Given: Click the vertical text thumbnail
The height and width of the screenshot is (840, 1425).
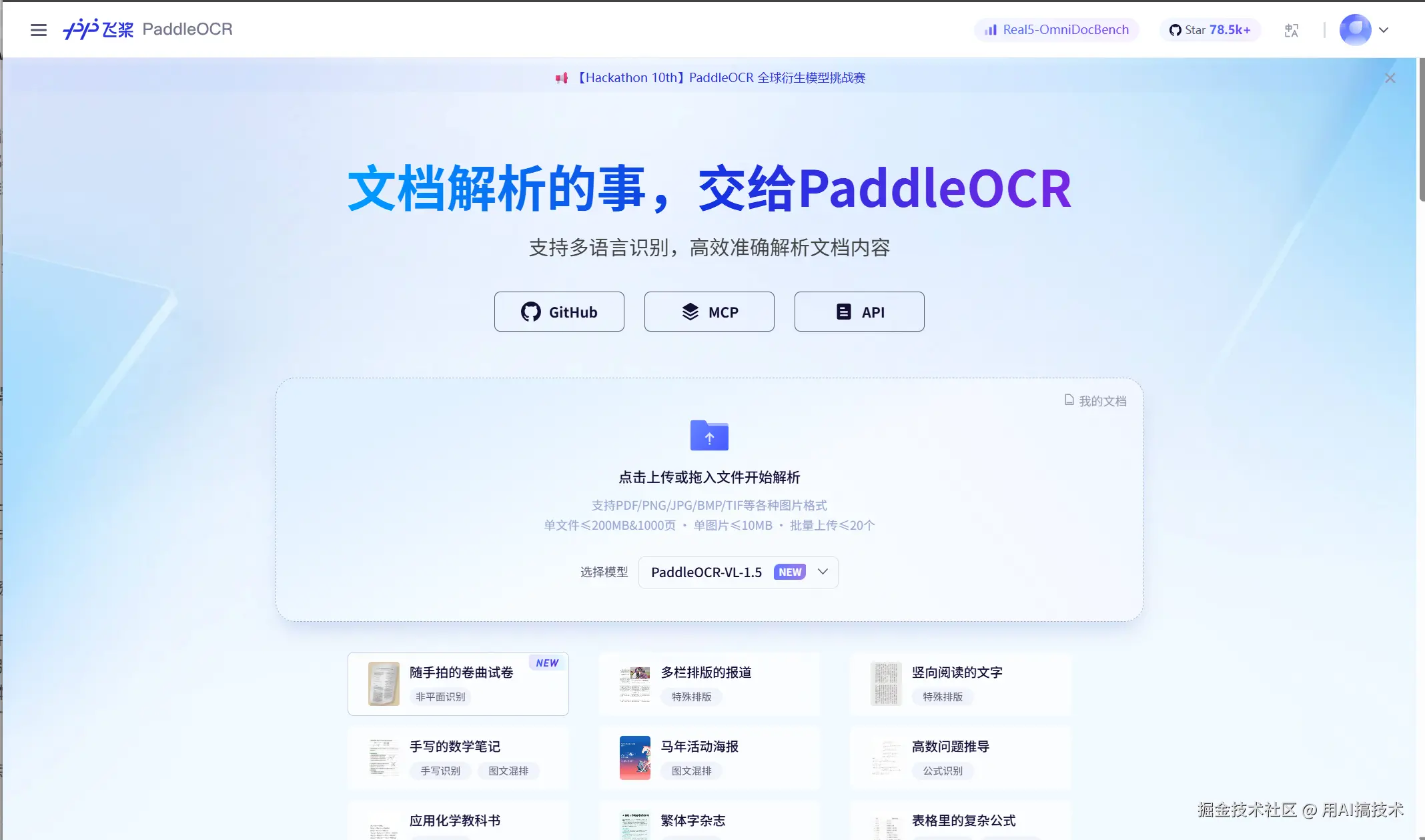Looking at the screenshot, I should click(886, 684).
